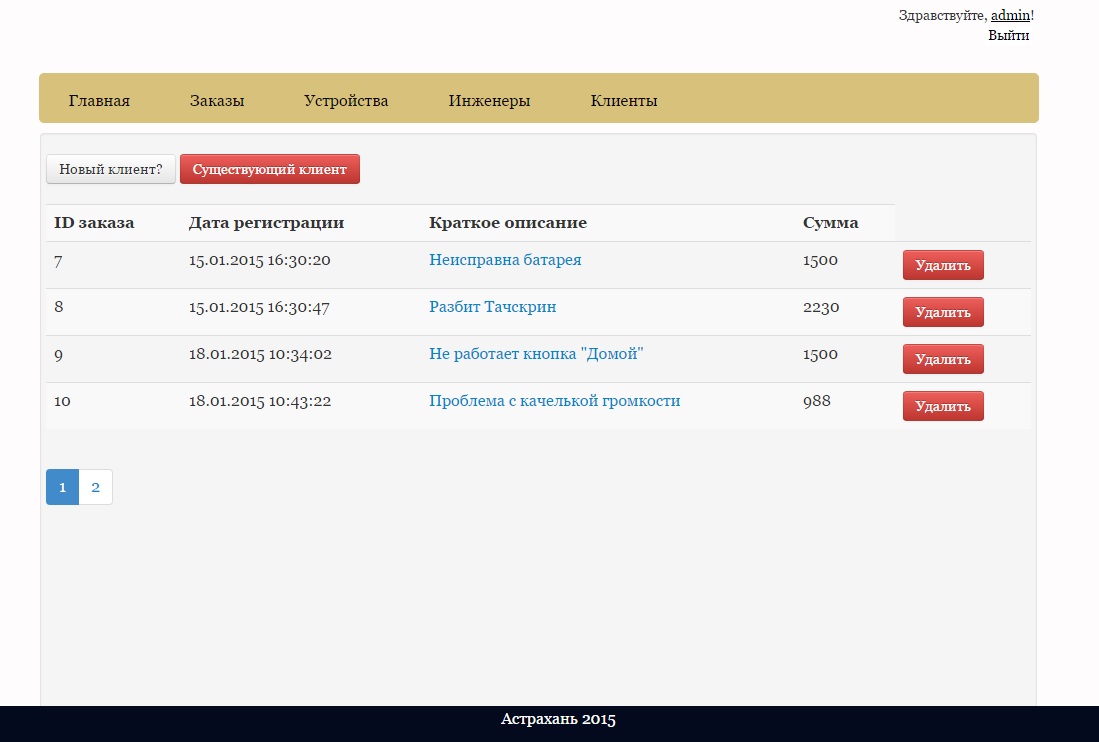Click the Сумма column header
This screenshot has height=742, width=1099.
click(x=831, y=223)
